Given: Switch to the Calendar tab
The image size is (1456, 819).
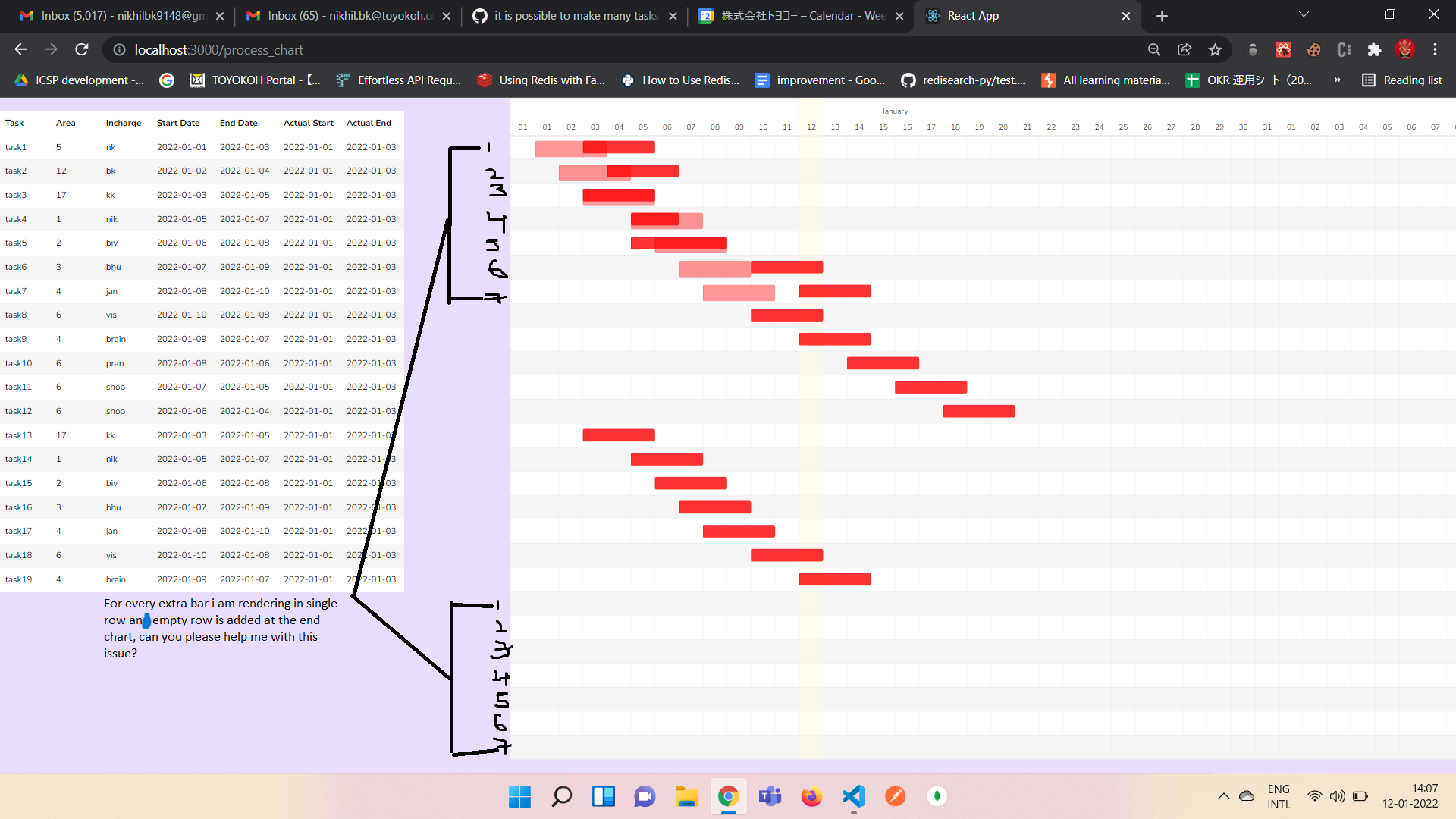Looking at the screenshot, I should 800,16.
